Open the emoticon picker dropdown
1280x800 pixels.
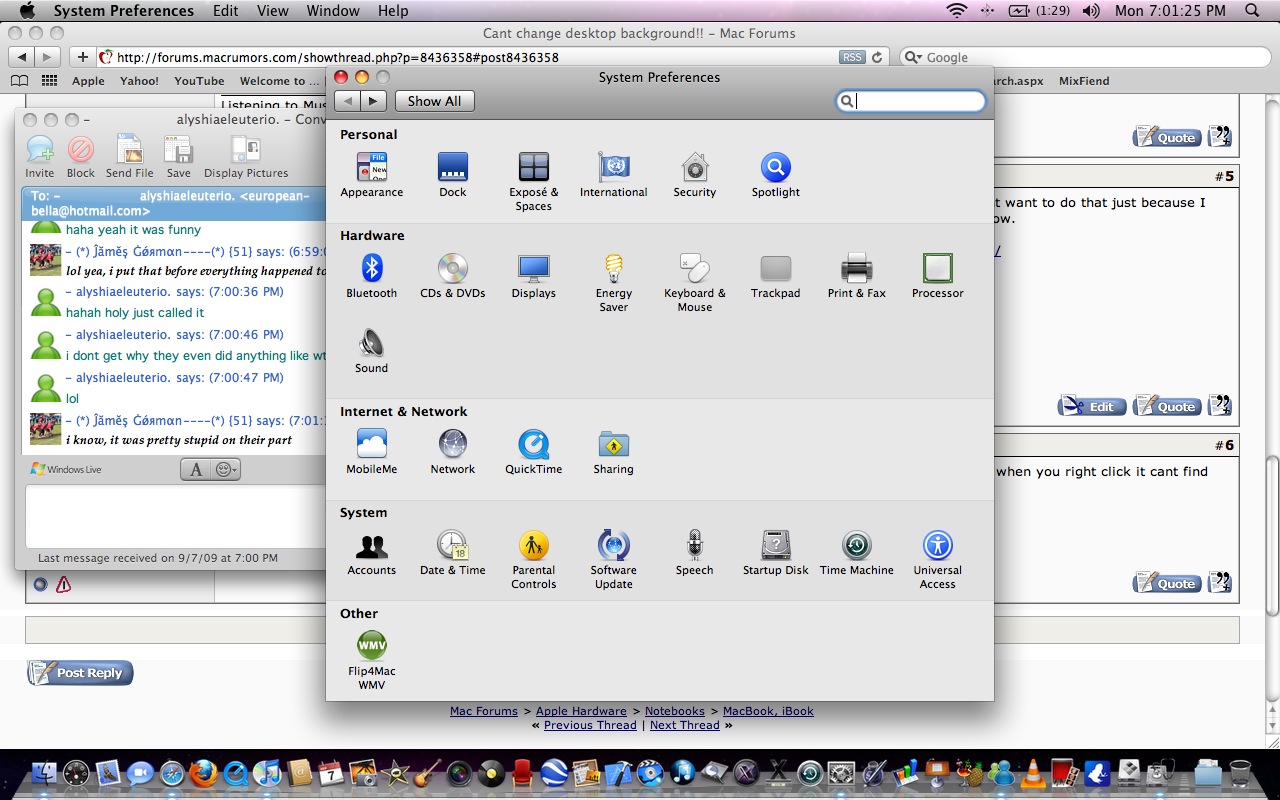point(226,469)
